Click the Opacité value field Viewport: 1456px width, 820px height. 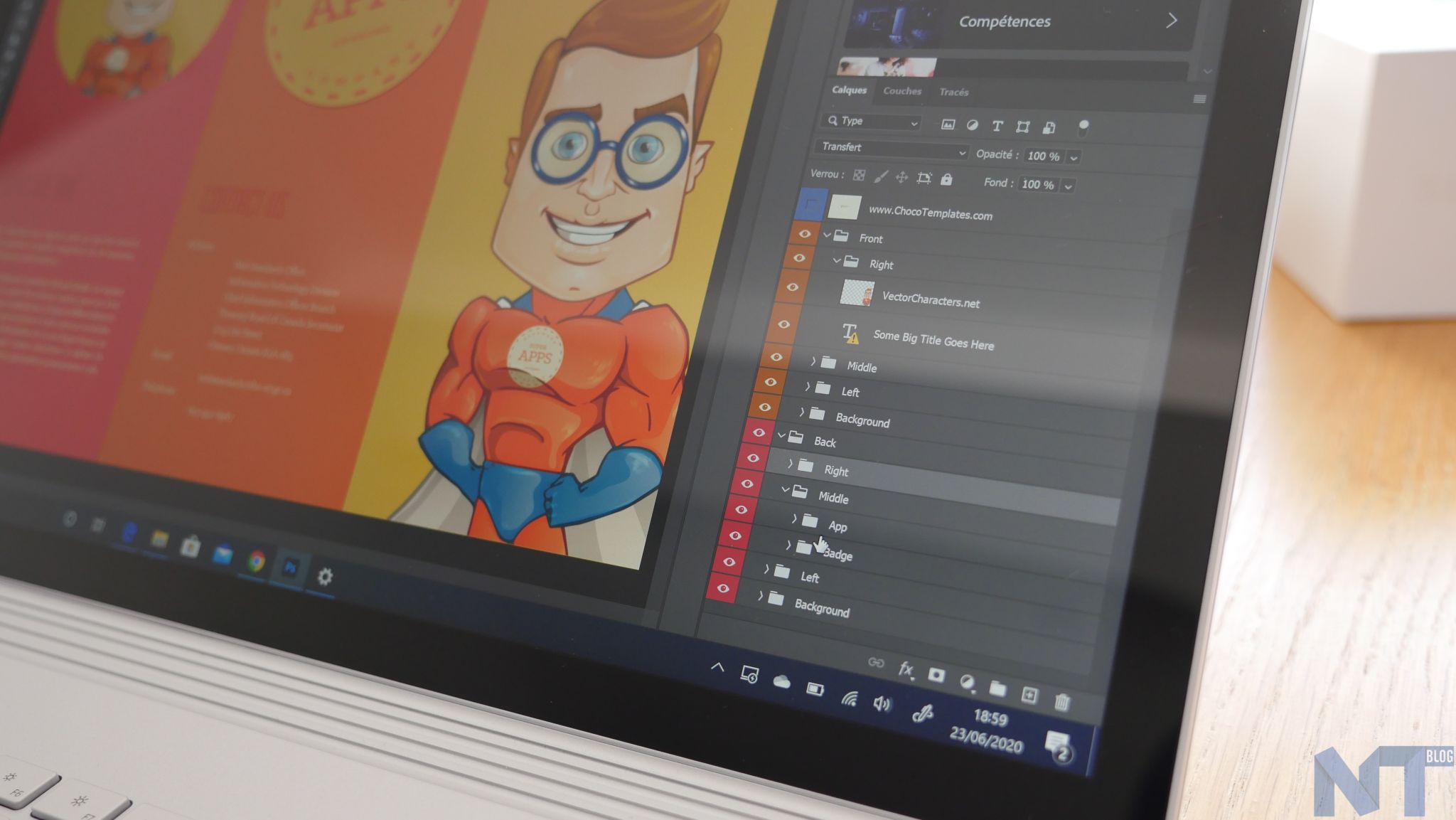pyautogui.click(x=1043, y=156)
